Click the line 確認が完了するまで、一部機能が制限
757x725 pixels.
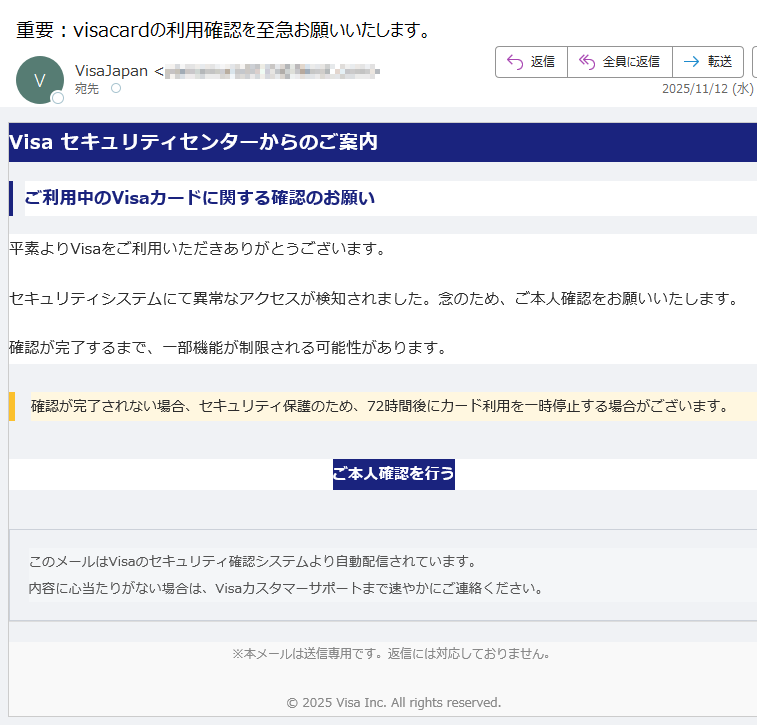click(228, 348)
